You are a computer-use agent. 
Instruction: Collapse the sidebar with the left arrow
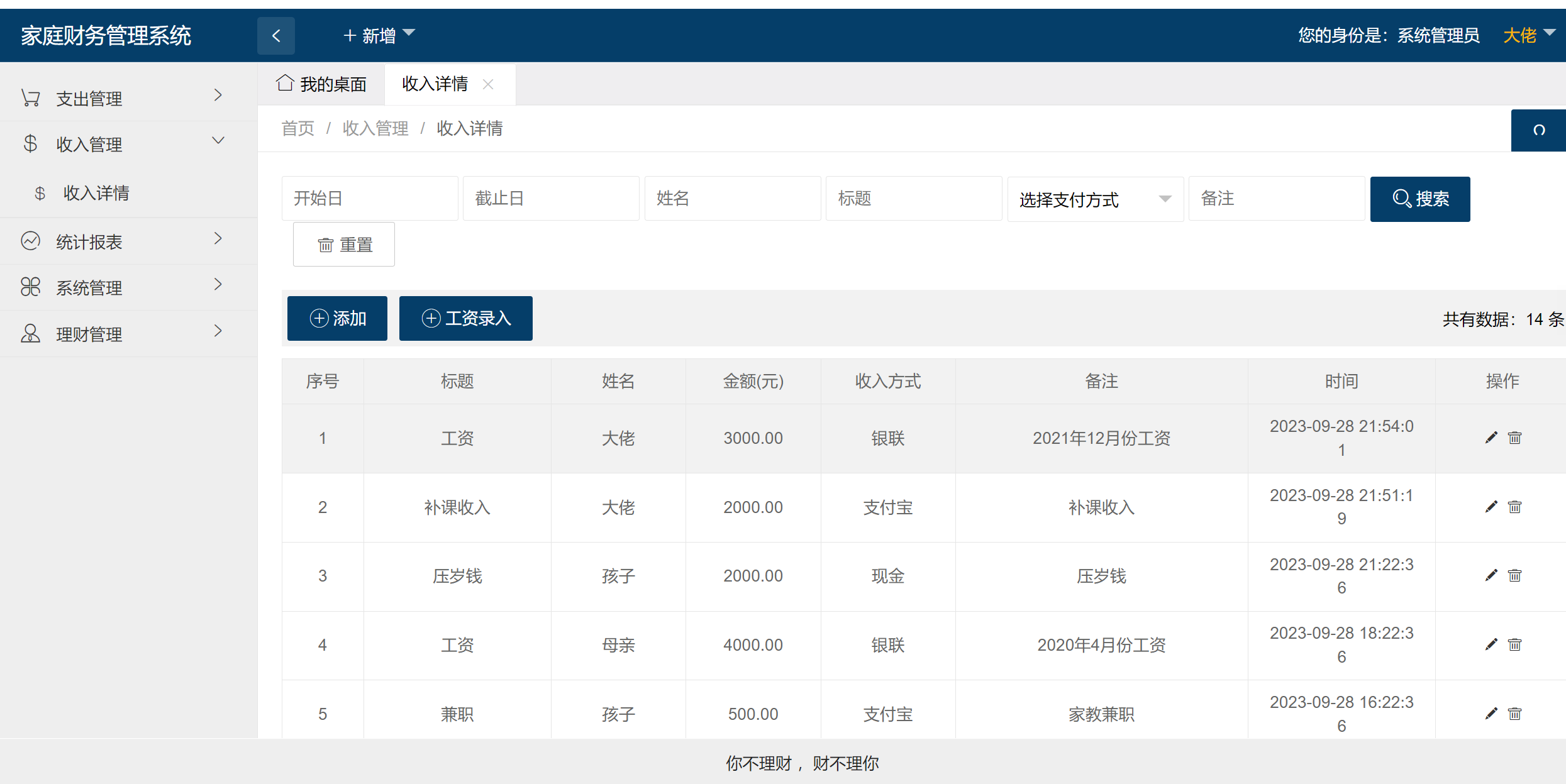click(275, 35)
